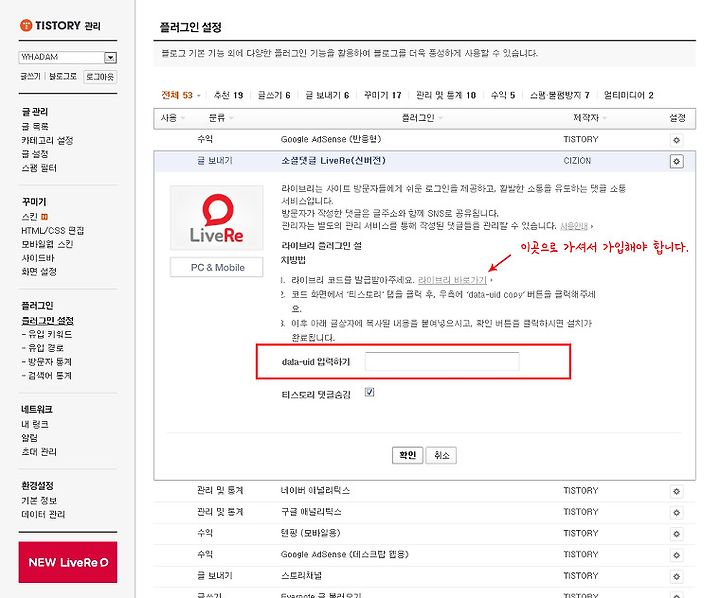Viewport: 720px width, 598px height.
Task: Select the 관리 및 통계 10 filter tab
Action: click(445, 95)
